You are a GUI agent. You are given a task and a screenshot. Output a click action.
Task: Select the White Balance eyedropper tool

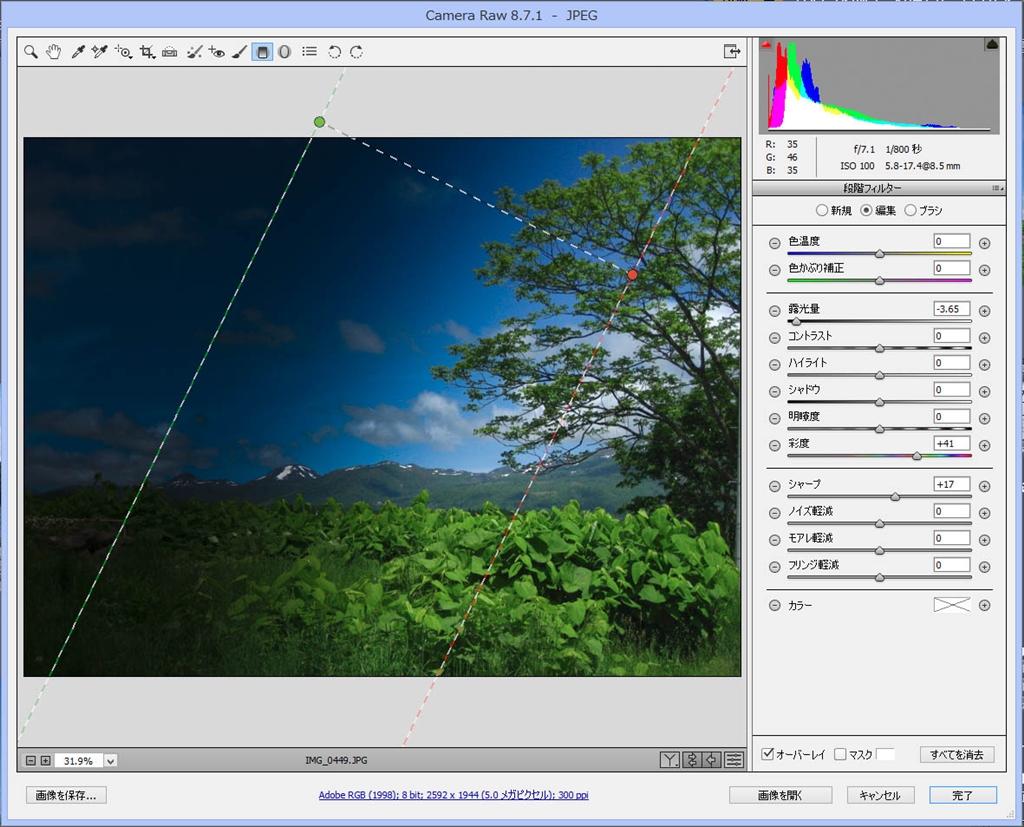[x=78, y=52]
